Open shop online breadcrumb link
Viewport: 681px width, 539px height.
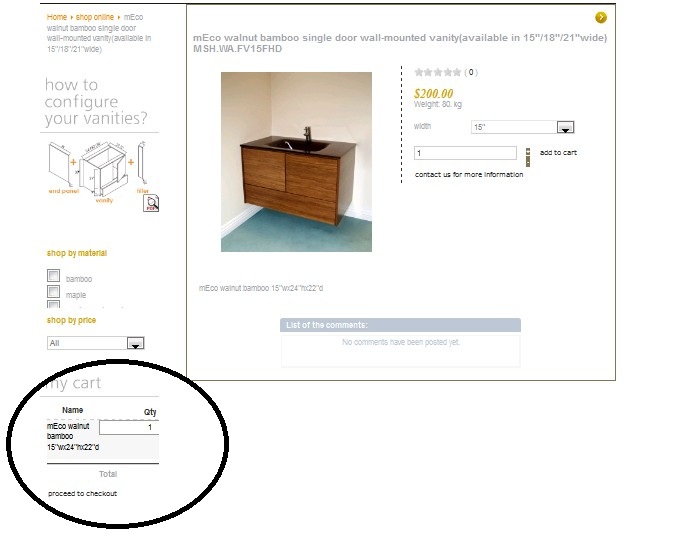point(95,17)
